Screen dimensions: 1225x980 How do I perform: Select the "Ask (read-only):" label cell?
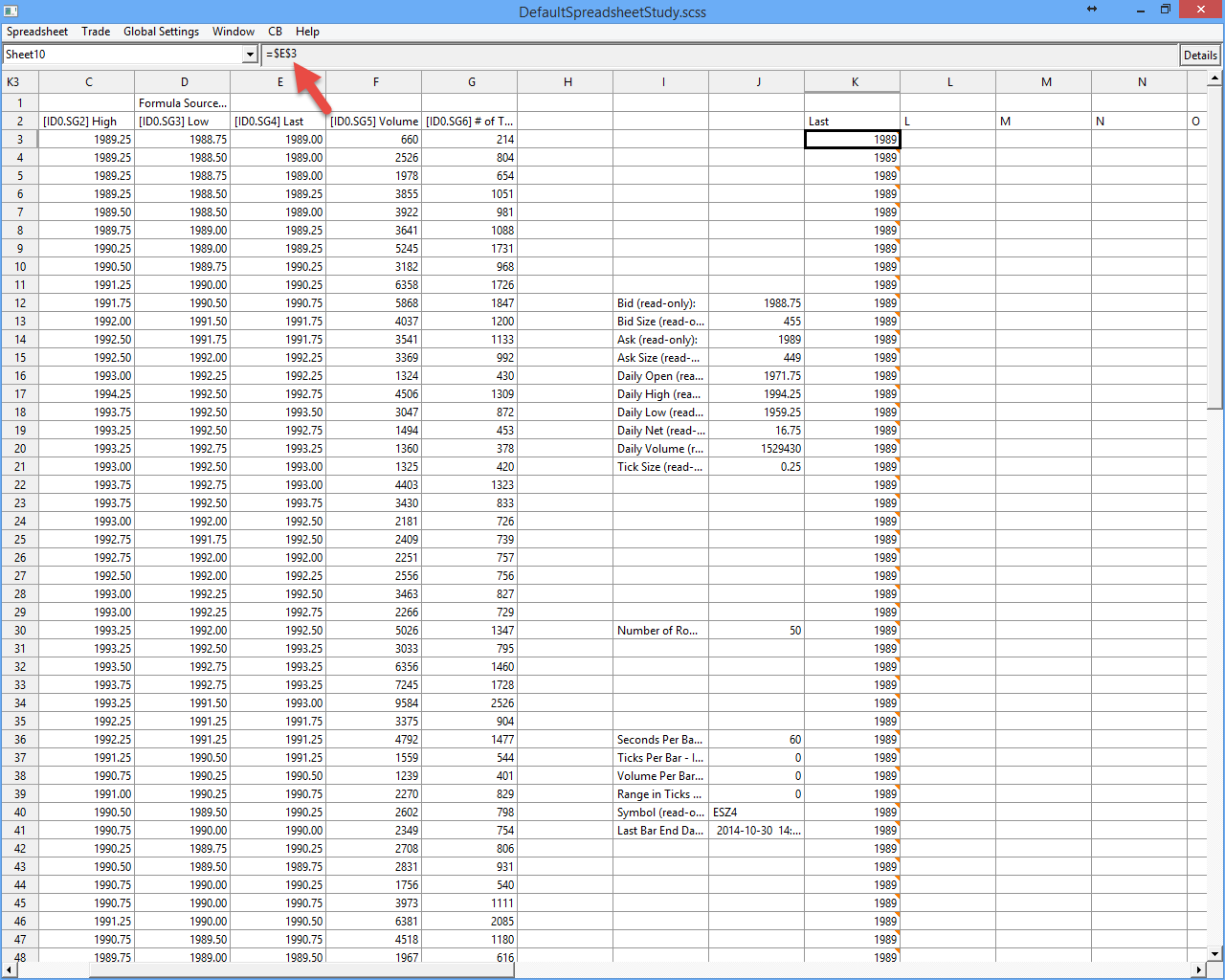click(661, 340)
